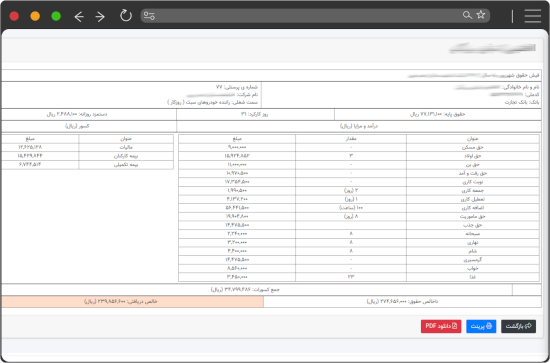550x363 pixels.
Task: Click the روز کارکرد working days field
Action: [255, 114]
